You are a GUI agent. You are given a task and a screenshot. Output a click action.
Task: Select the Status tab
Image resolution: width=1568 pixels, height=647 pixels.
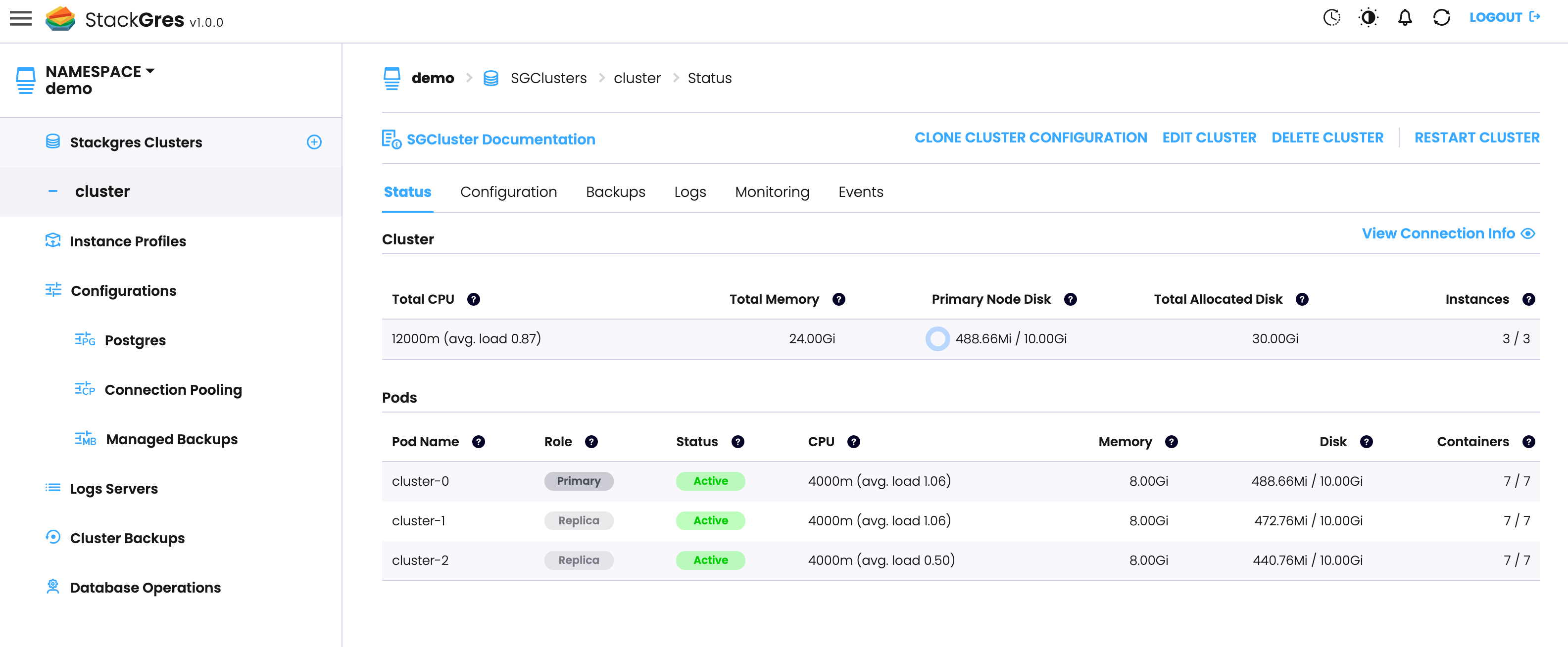point(407,192)
